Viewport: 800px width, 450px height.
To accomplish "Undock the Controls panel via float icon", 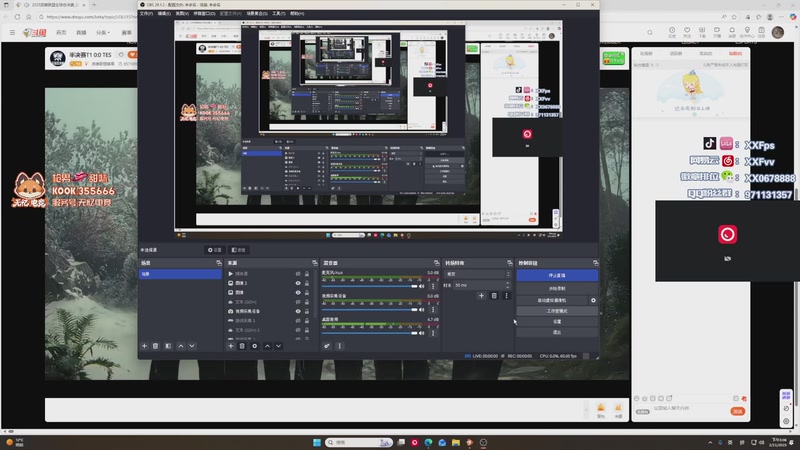I will [595, 263].
